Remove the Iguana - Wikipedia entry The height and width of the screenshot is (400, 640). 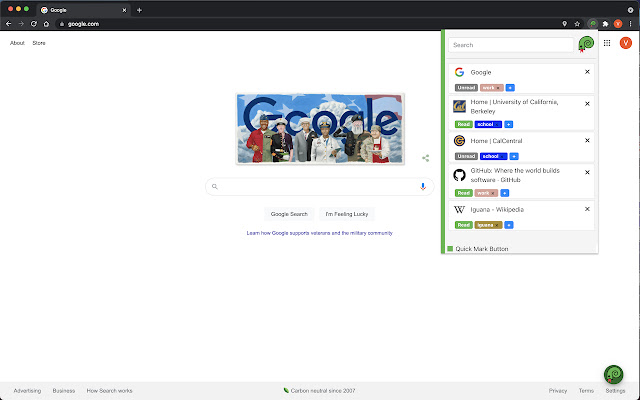pos(587,209)
